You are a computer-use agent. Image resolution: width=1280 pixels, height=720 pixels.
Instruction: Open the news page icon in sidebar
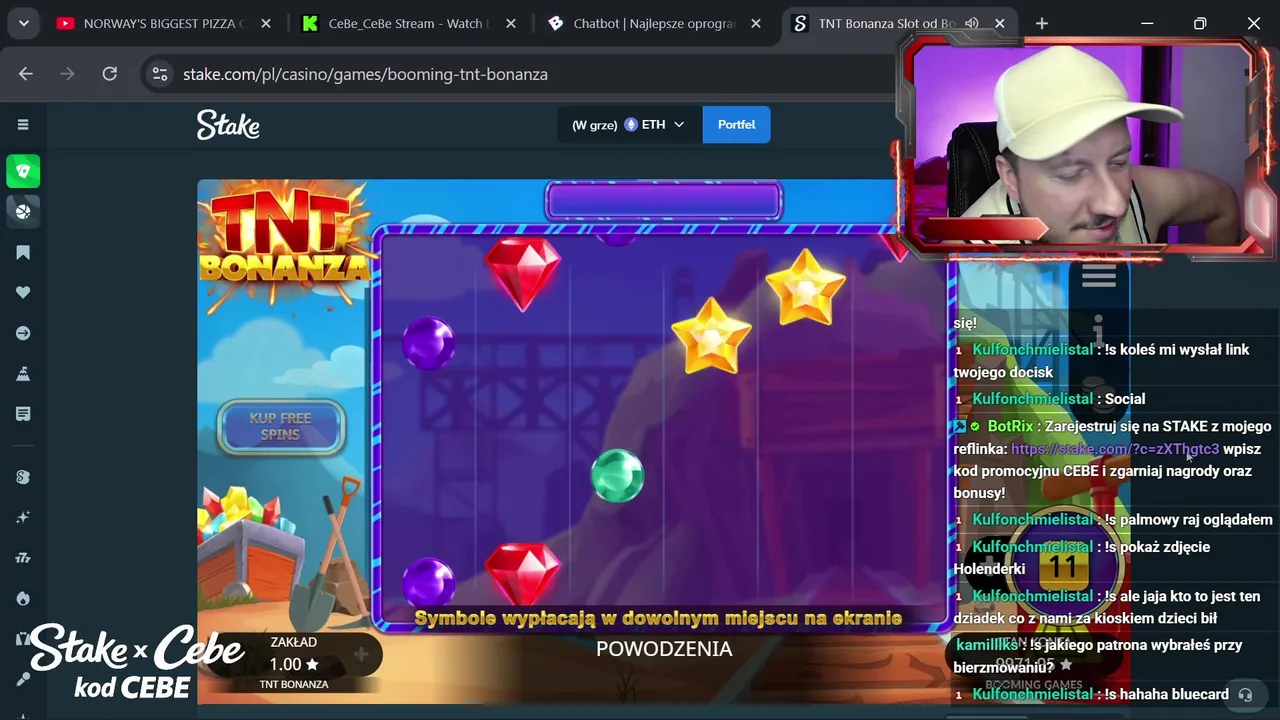point(23,414)
